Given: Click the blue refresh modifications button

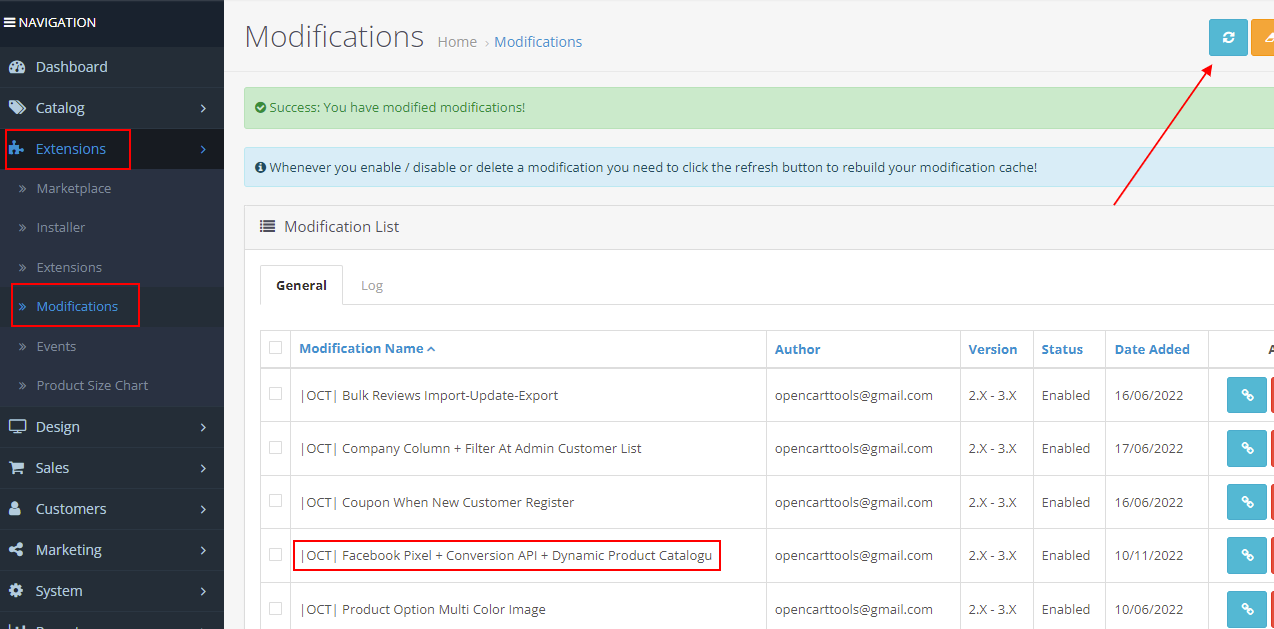Looking at the screenshot, I should click(1228, 37).
